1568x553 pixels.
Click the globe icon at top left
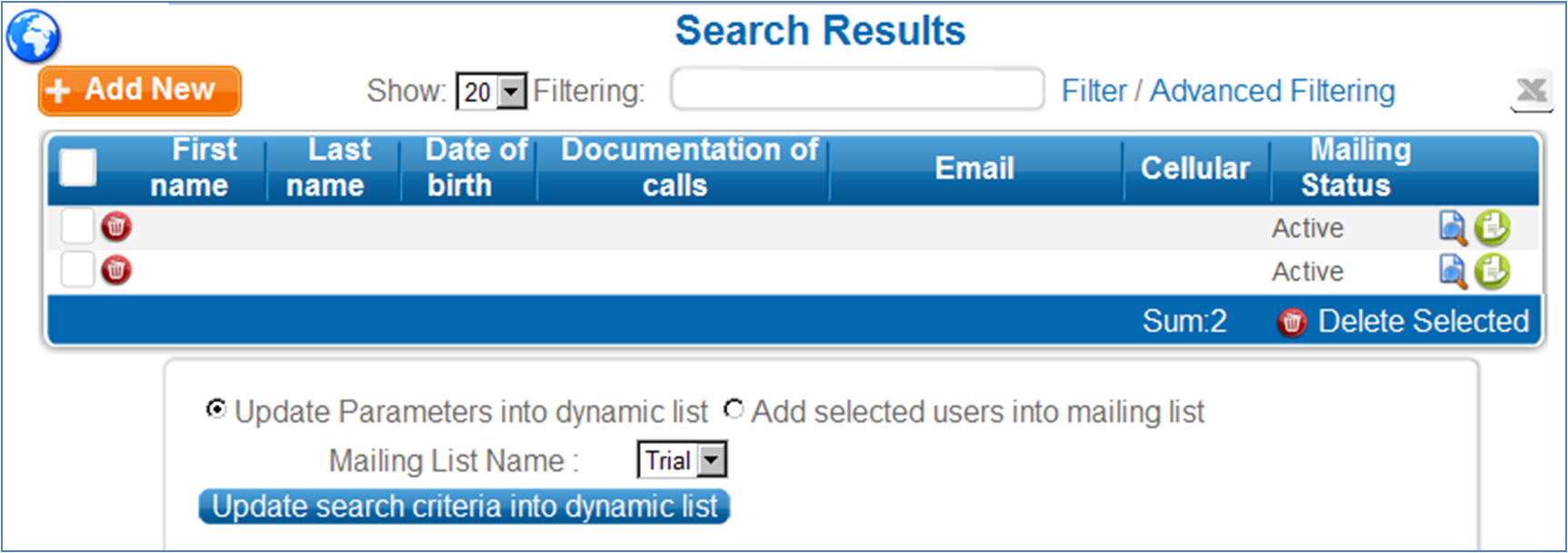[x=33, y=36]
